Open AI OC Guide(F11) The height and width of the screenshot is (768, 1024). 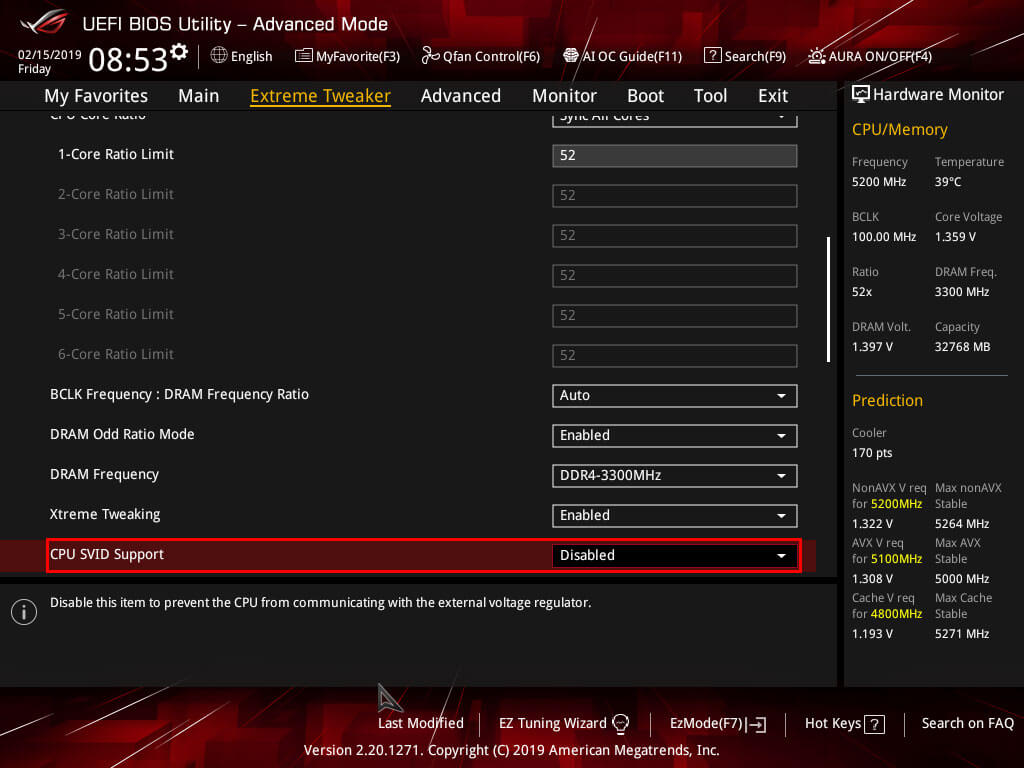(622, 56)
